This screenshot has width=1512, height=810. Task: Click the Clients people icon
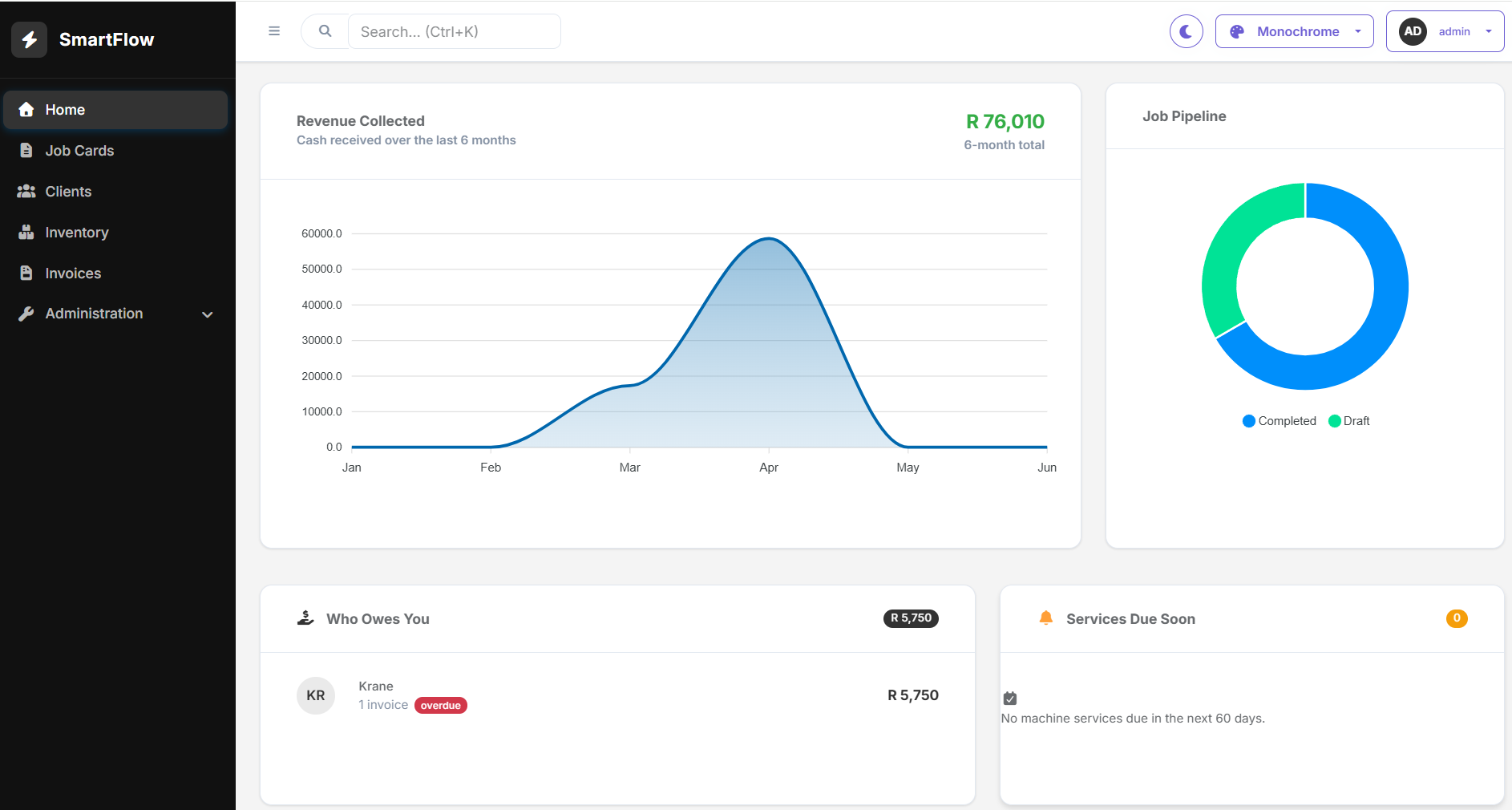[26, 192]
